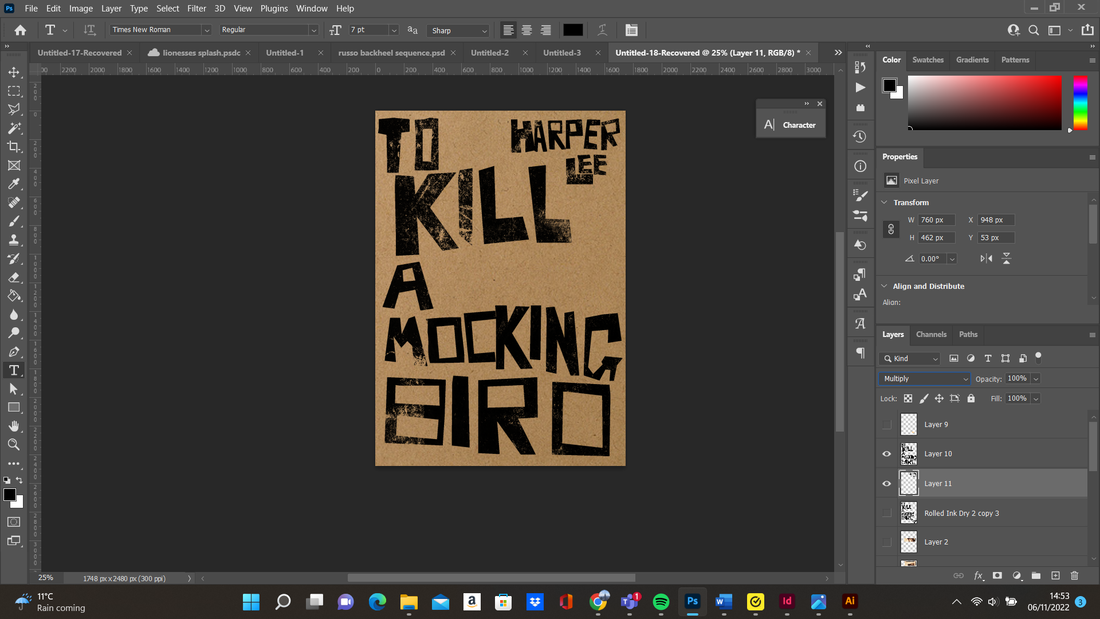Toggle lock all for layer
The image size is (1100, 619).
[x=971, y=399]
